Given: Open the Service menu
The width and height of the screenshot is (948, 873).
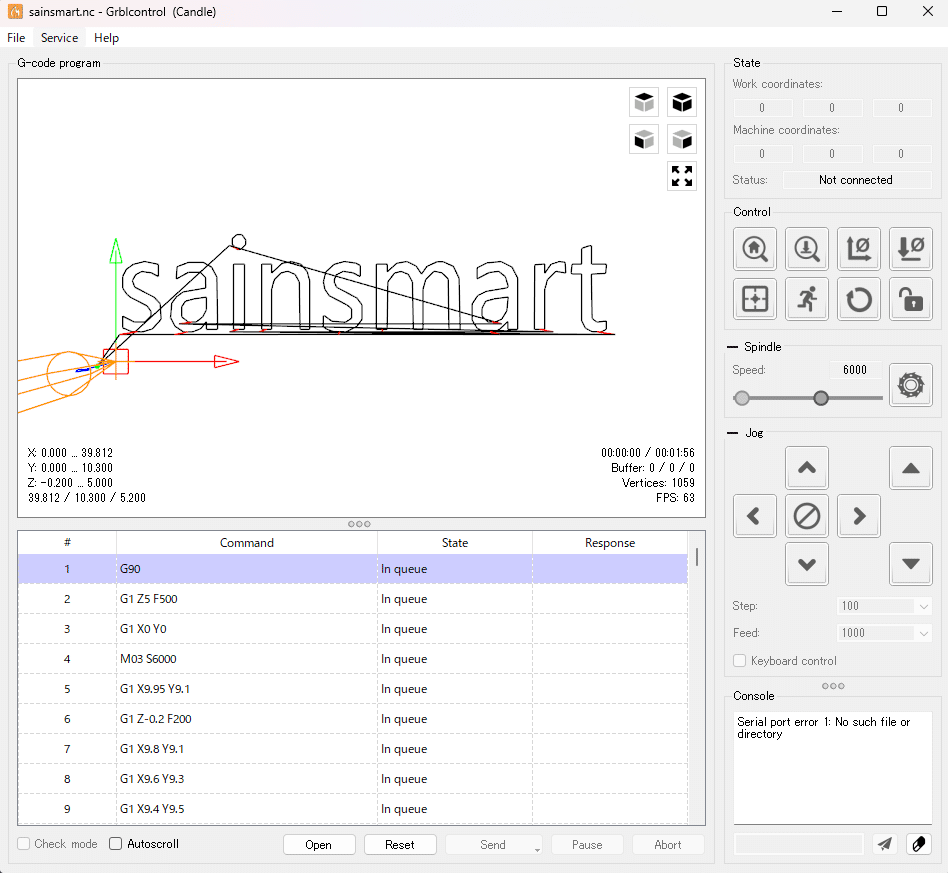Looking at the screenshot, I should pos(59,37).
